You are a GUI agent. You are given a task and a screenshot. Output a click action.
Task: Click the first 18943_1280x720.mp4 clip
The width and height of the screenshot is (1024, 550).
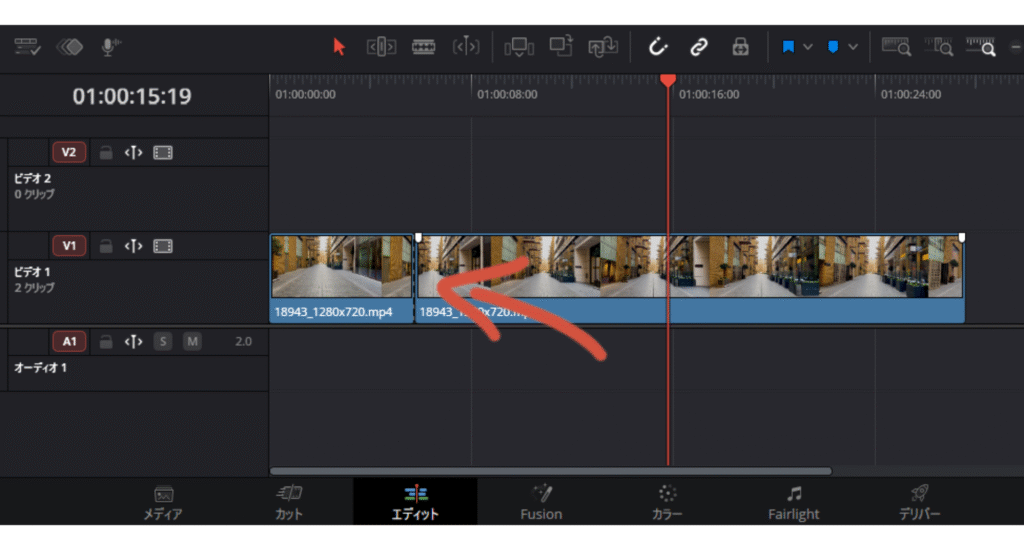pyautogui.click(x=341, y=278)
